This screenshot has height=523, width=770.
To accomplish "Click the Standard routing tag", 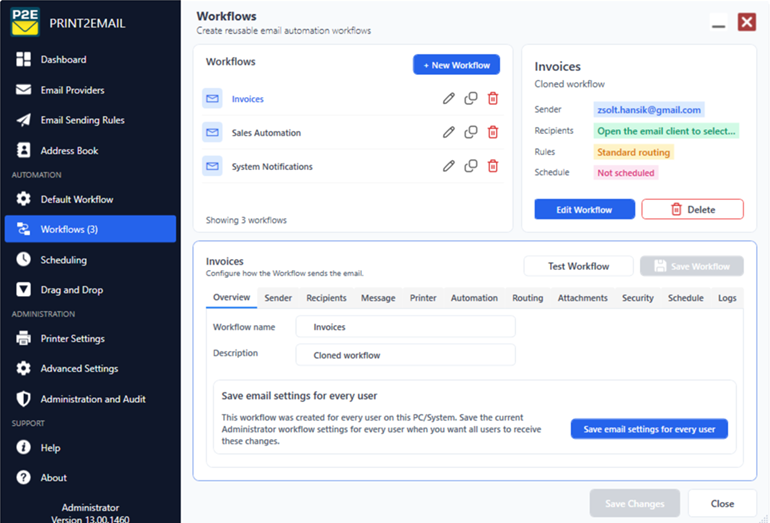I will click(x=633, y=152).
